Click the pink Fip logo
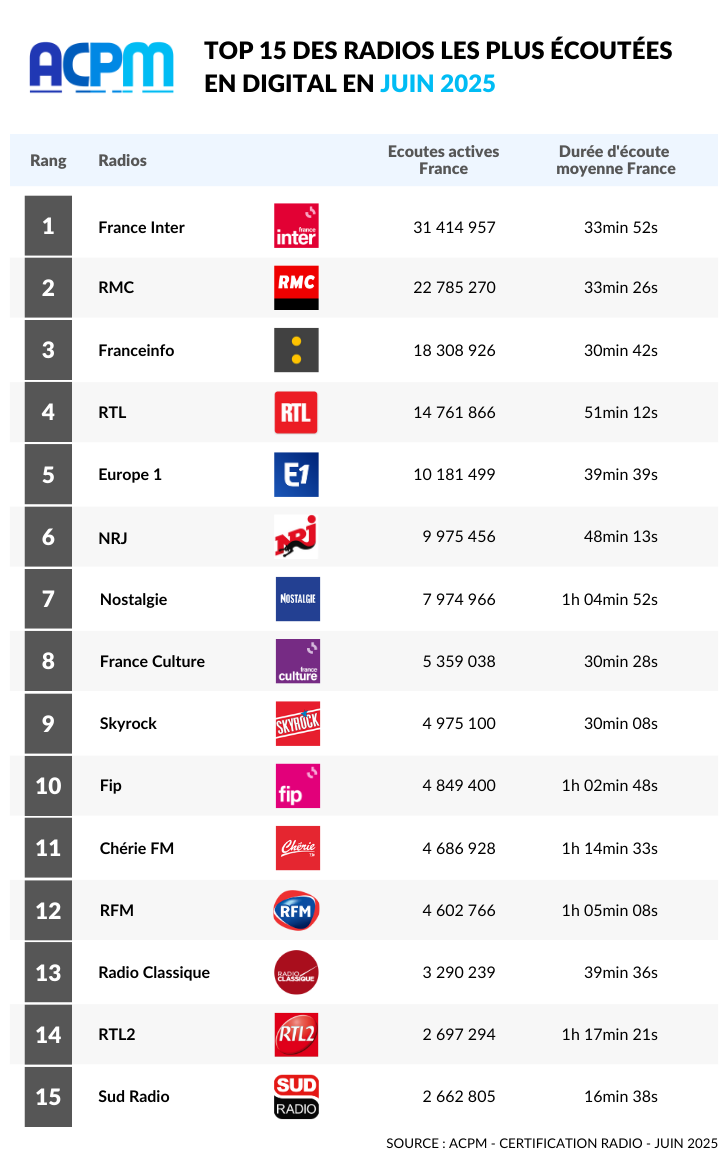728x1155 pixels. coord(298,785)
